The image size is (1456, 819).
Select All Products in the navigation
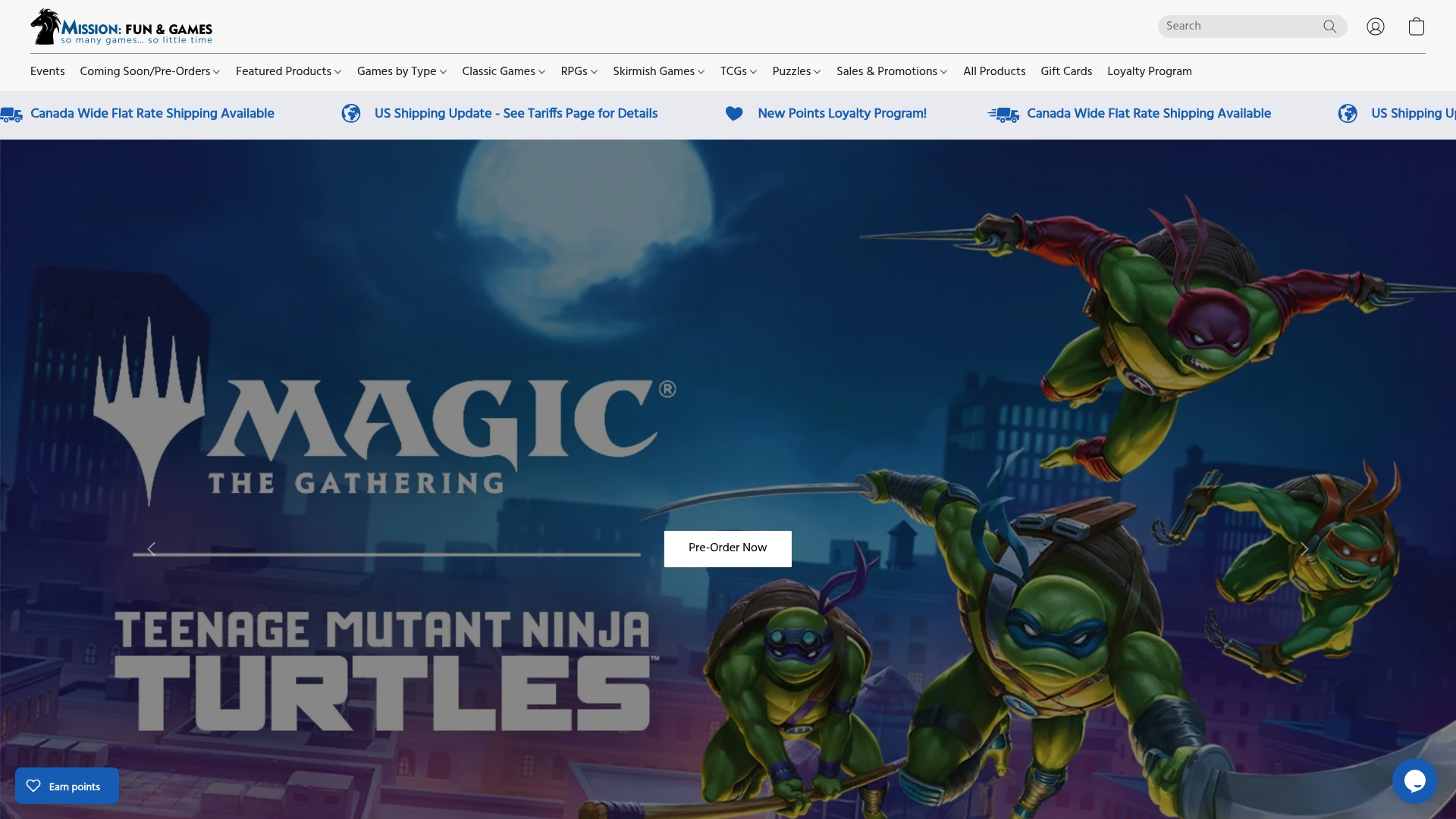click(x=994, y=71)
